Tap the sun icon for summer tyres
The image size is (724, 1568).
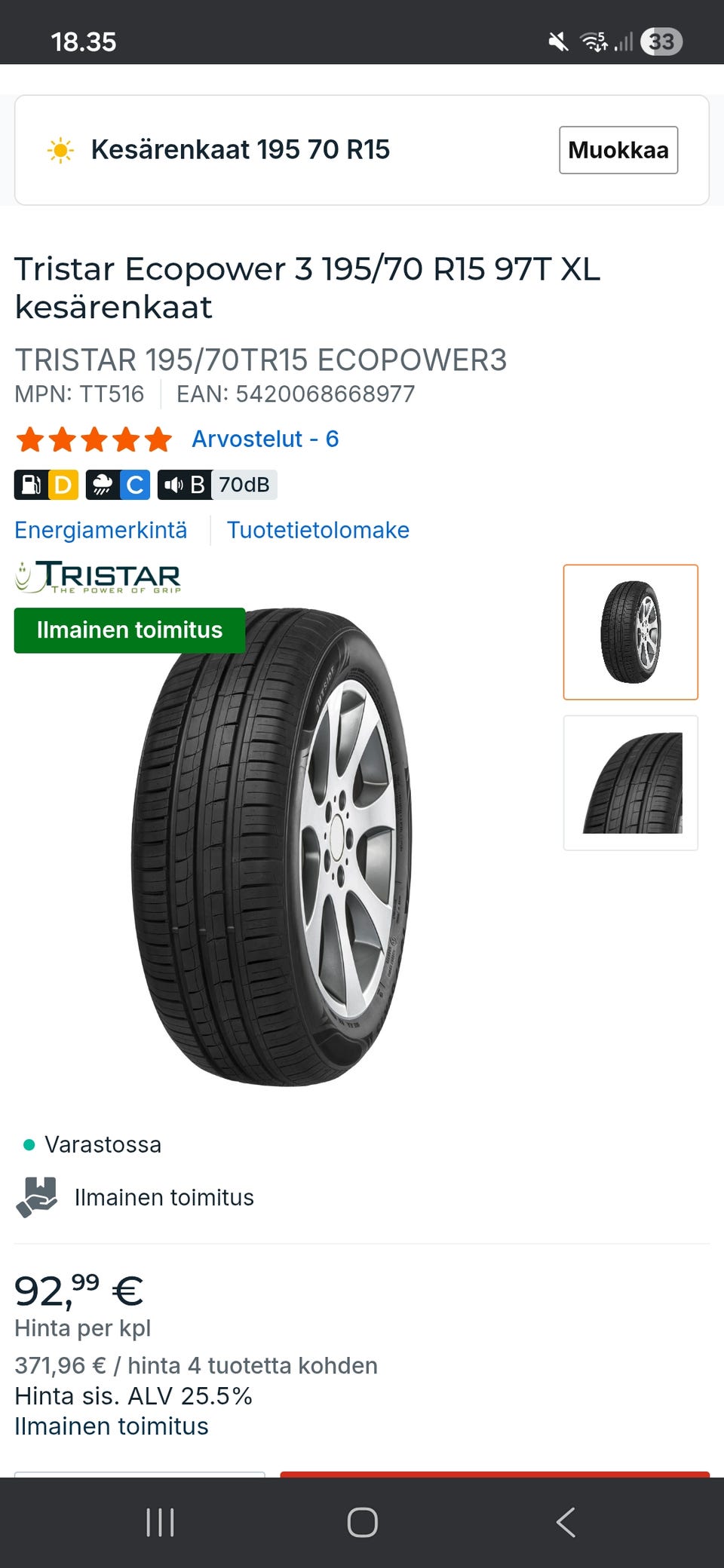(60, 150)
